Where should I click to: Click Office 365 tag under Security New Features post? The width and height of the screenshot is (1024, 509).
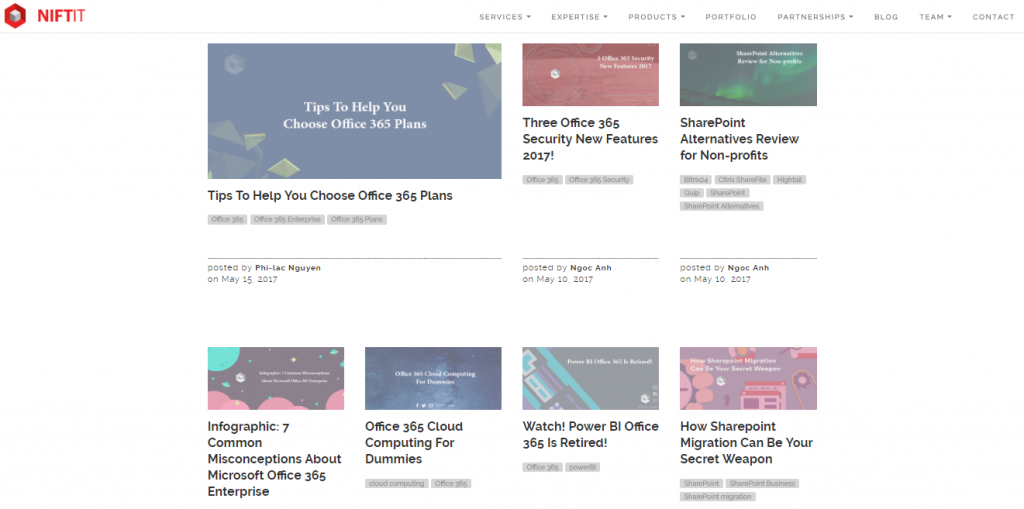tap(542, 180)
